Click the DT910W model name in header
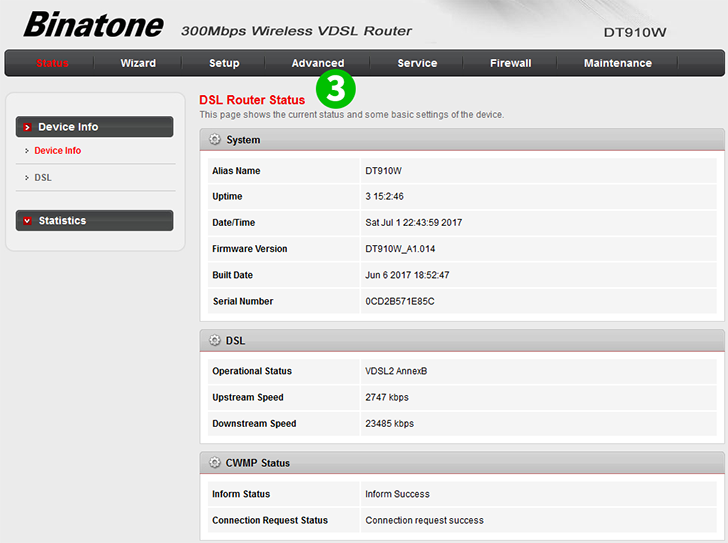Image resolution: width=728 pixels, height=543 pixels. [x=635, y=32]
